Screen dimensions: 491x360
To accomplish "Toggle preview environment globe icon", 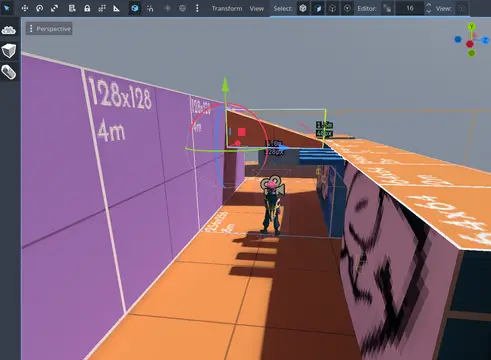I will coord(182,8).
